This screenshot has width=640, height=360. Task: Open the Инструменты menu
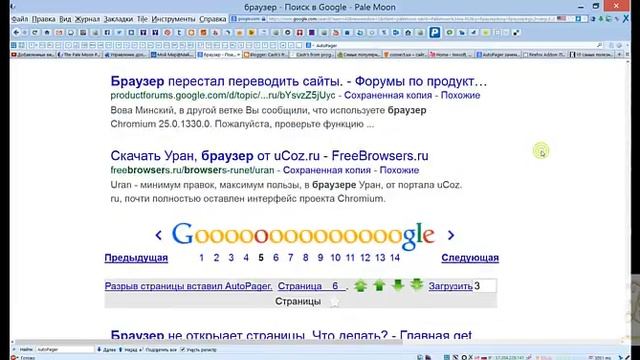coord(173,19)
